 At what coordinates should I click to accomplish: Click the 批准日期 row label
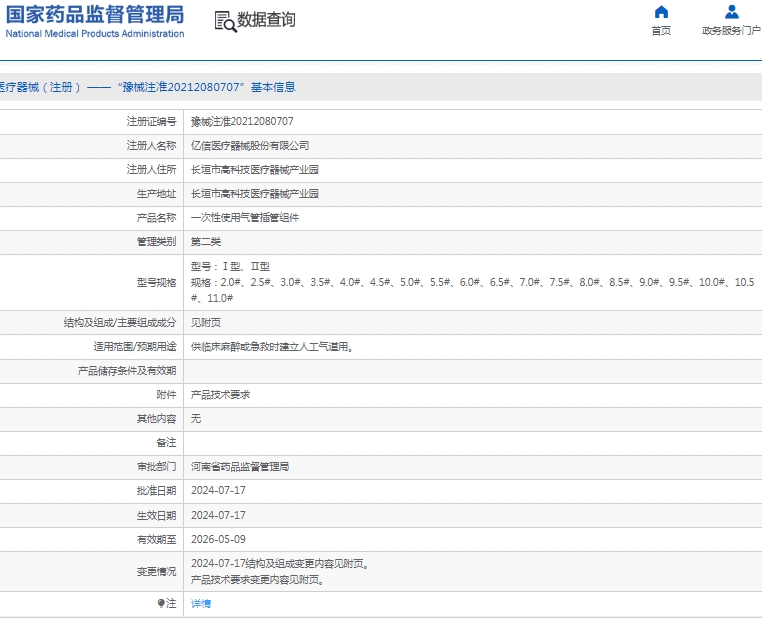pyautogui.click(x=156, y=490)
